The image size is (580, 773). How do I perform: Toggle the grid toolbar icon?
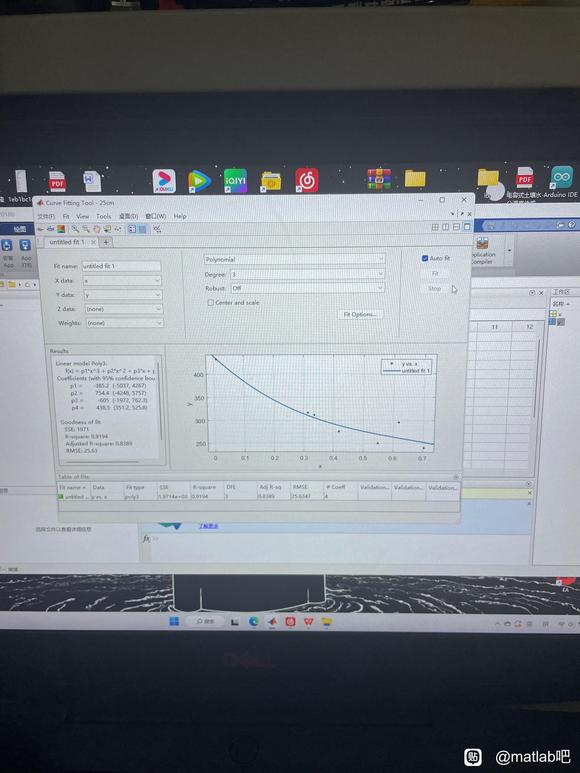[142, 229]
